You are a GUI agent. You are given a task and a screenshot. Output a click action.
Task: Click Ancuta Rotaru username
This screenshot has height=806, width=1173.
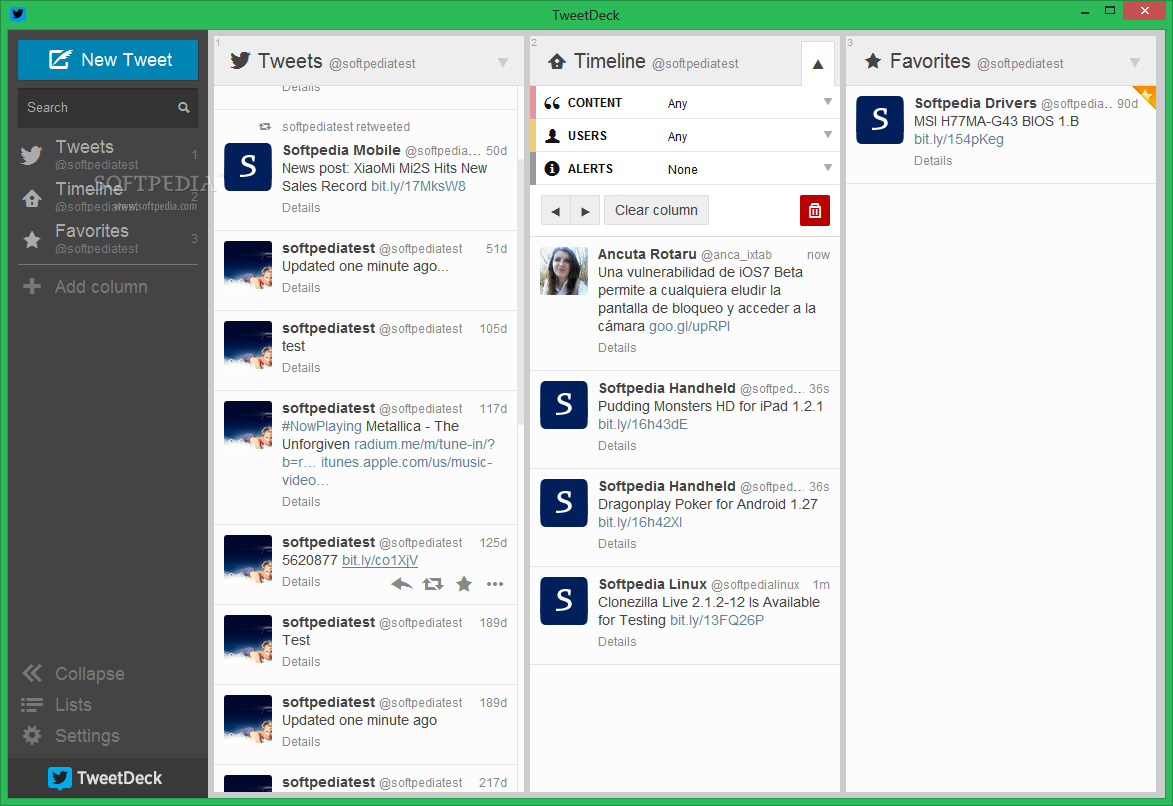tap(647, 254)
